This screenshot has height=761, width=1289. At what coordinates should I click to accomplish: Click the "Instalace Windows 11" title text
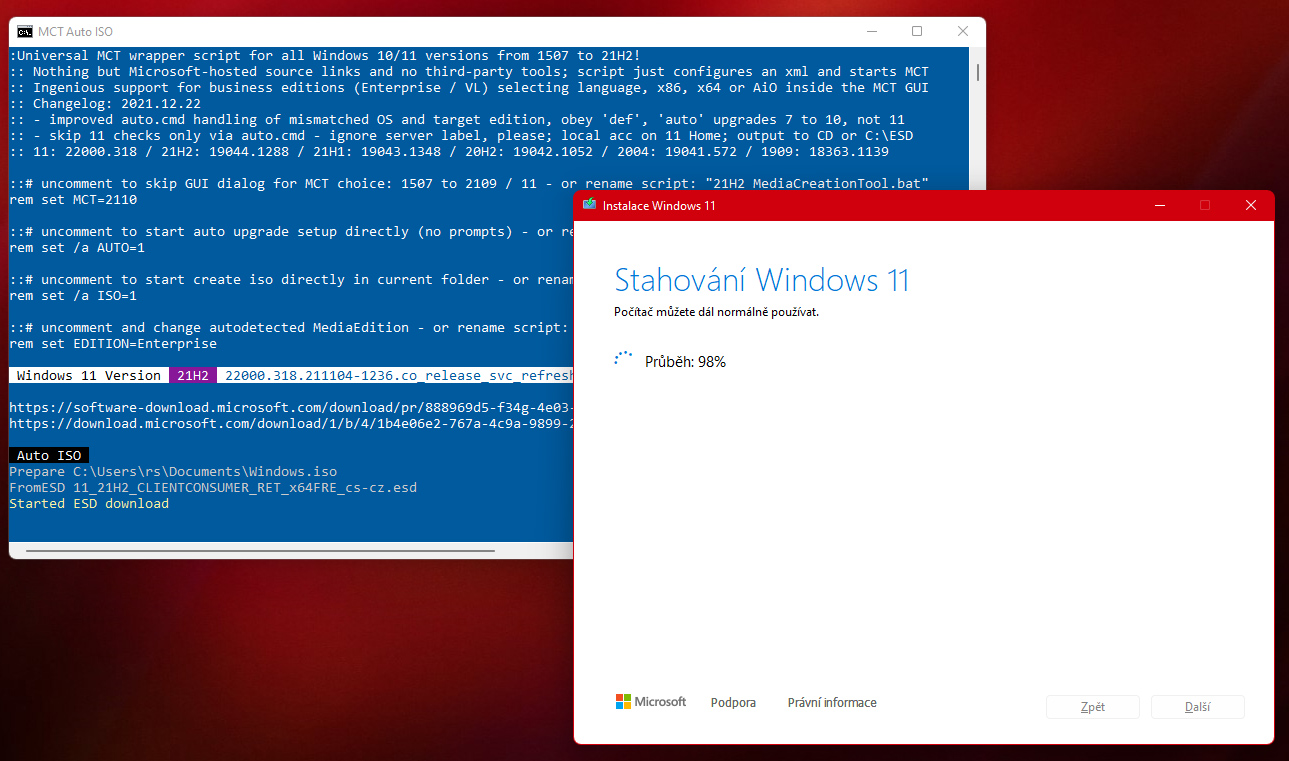point(658,205)
